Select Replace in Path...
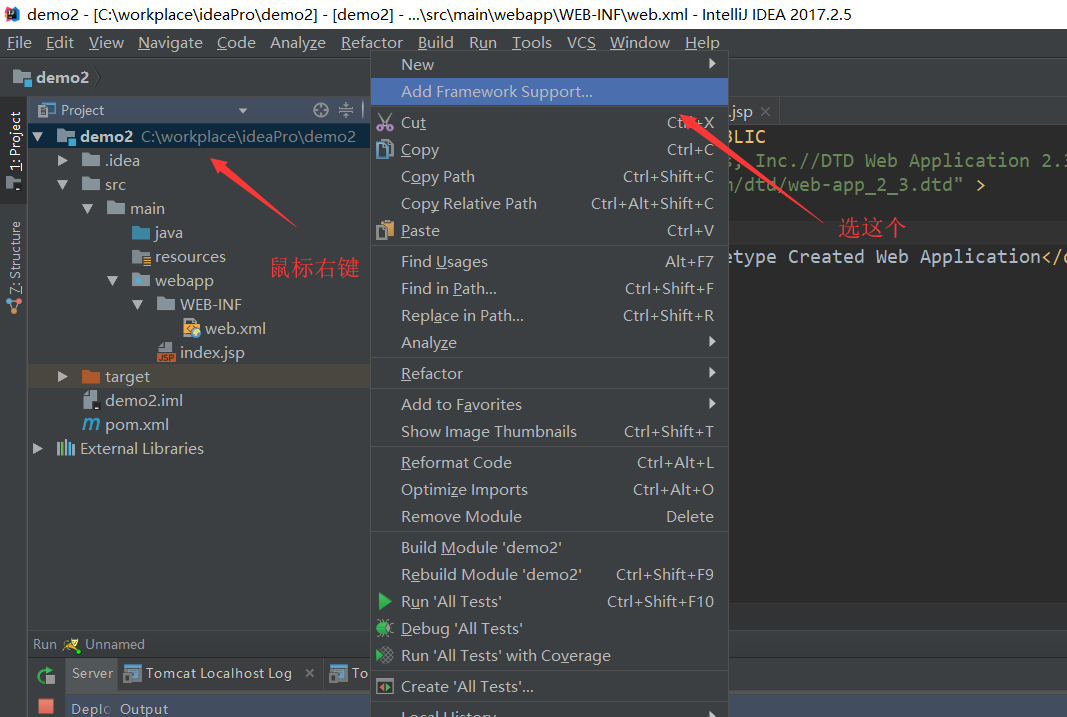Viewport: 1067px width, 717px height. tap(549, 316)
